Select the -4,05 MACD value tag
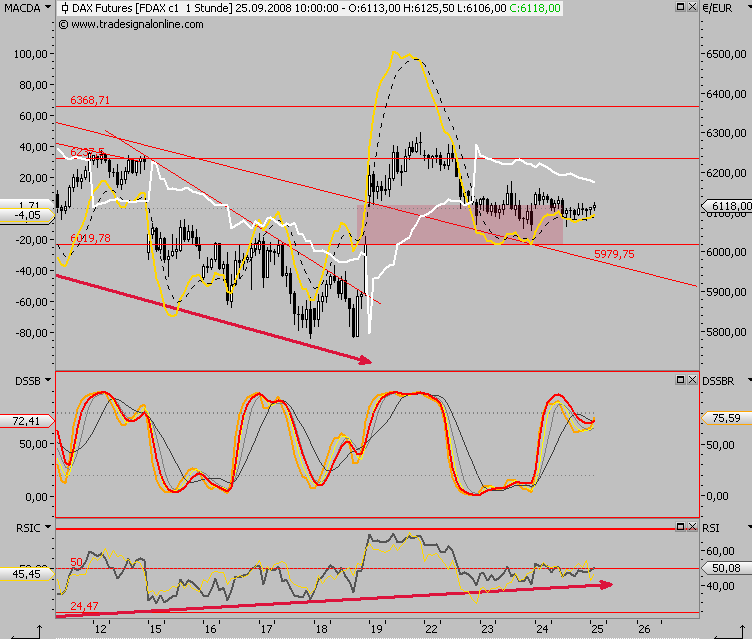Image resolution: width=752 pixels, height=639 pixels. tap(27, 215)
